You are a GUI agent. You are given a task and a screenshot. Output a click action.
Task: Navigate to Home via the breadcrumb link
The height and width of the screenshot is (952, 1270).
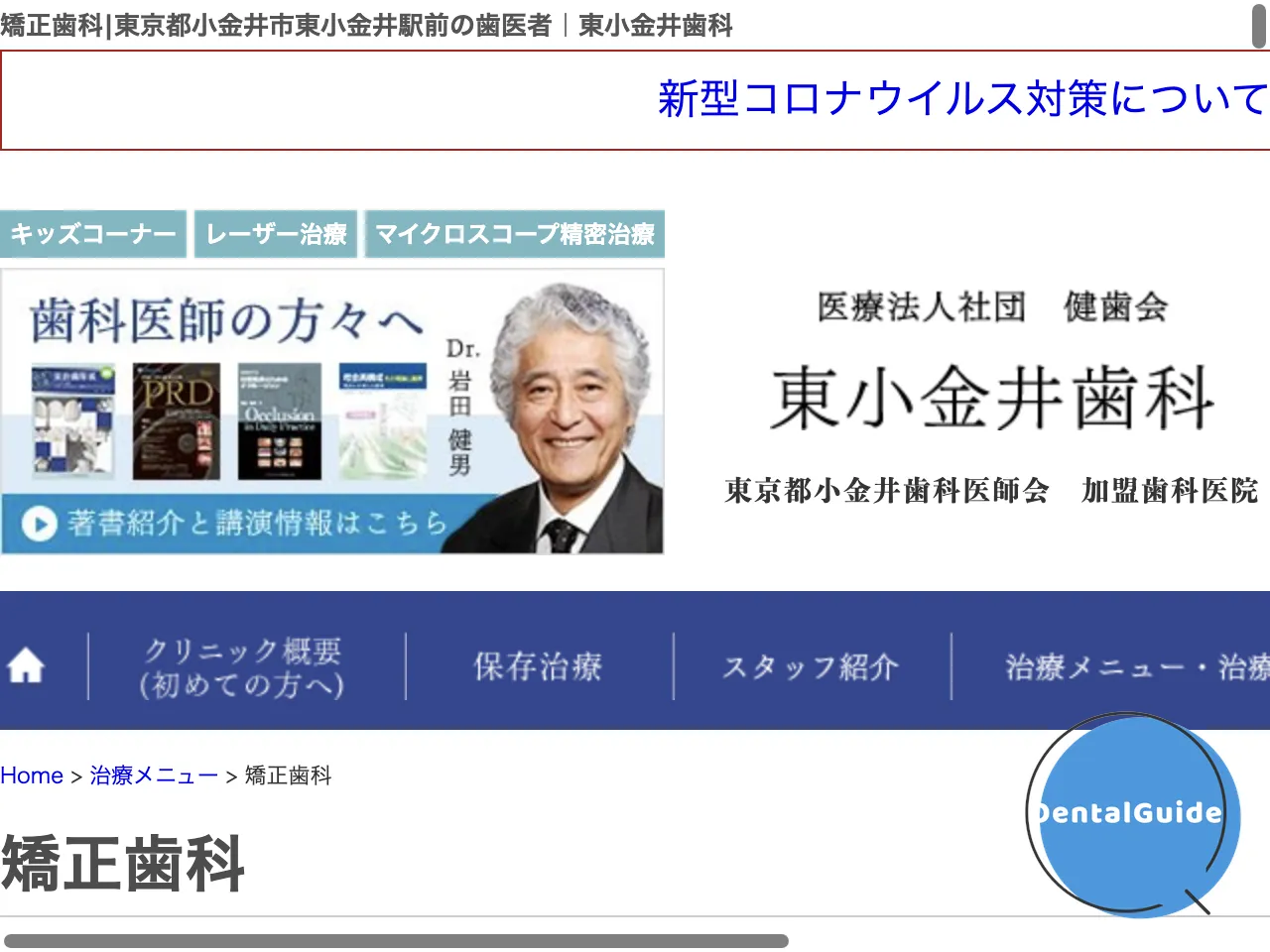point(33,775)
